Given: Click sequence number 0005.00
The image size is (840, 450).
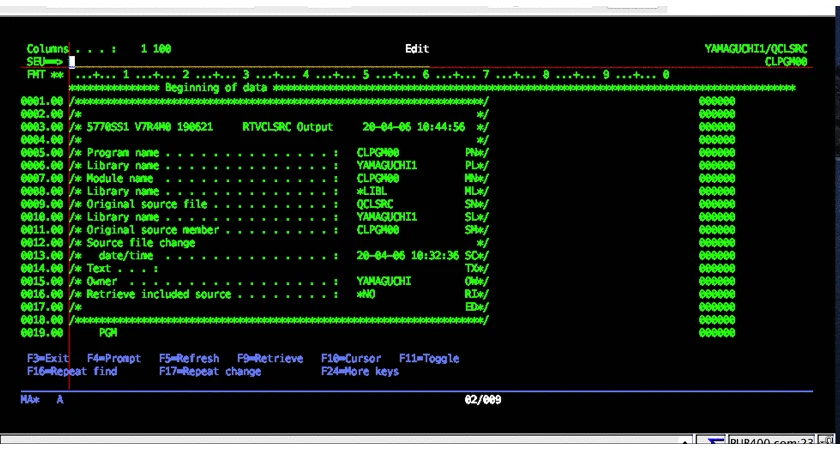Looking at the screenshot, I should 42,153.
